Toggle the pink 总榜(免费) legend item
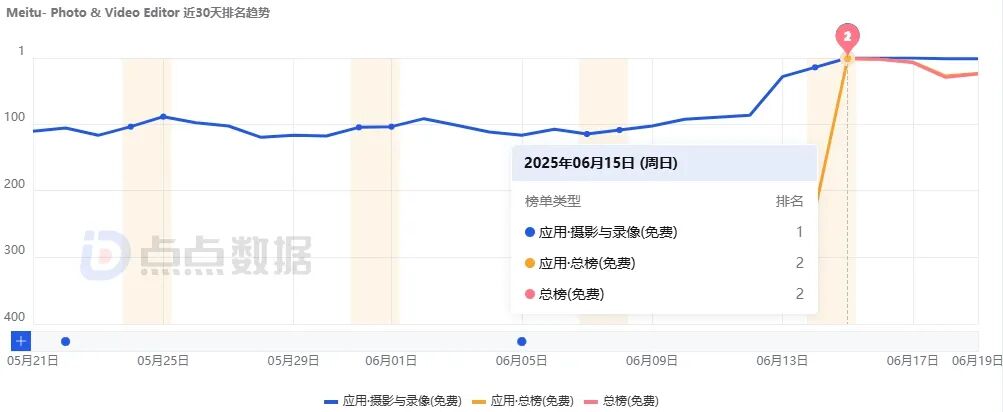Screen dimensions: 1003x412 [x=621, y=402]
